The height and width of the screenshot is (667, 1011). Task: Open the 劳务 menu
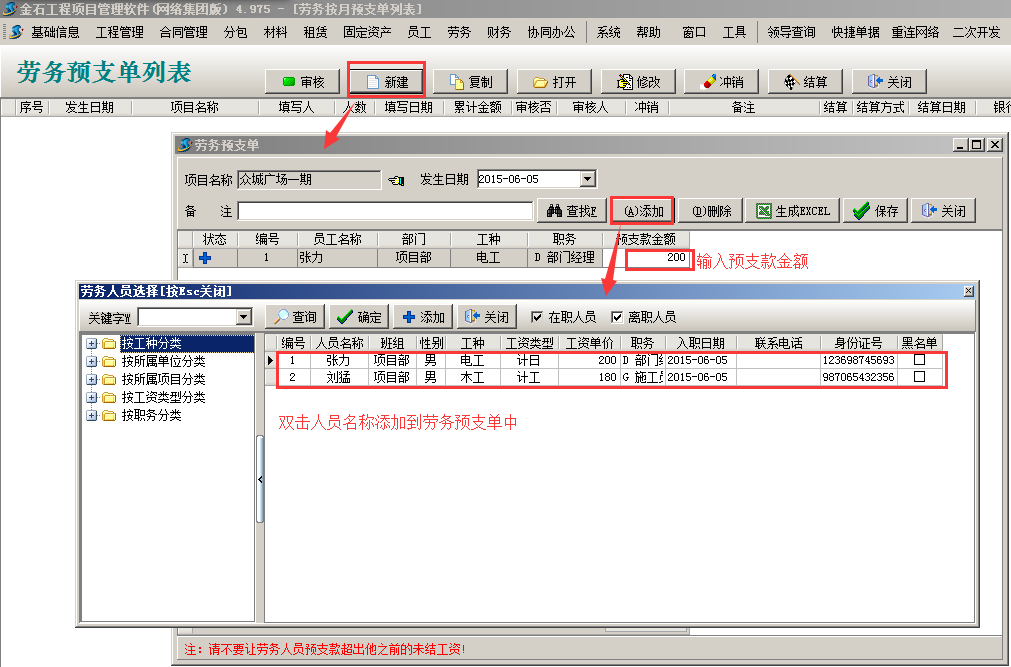(458, 32)
